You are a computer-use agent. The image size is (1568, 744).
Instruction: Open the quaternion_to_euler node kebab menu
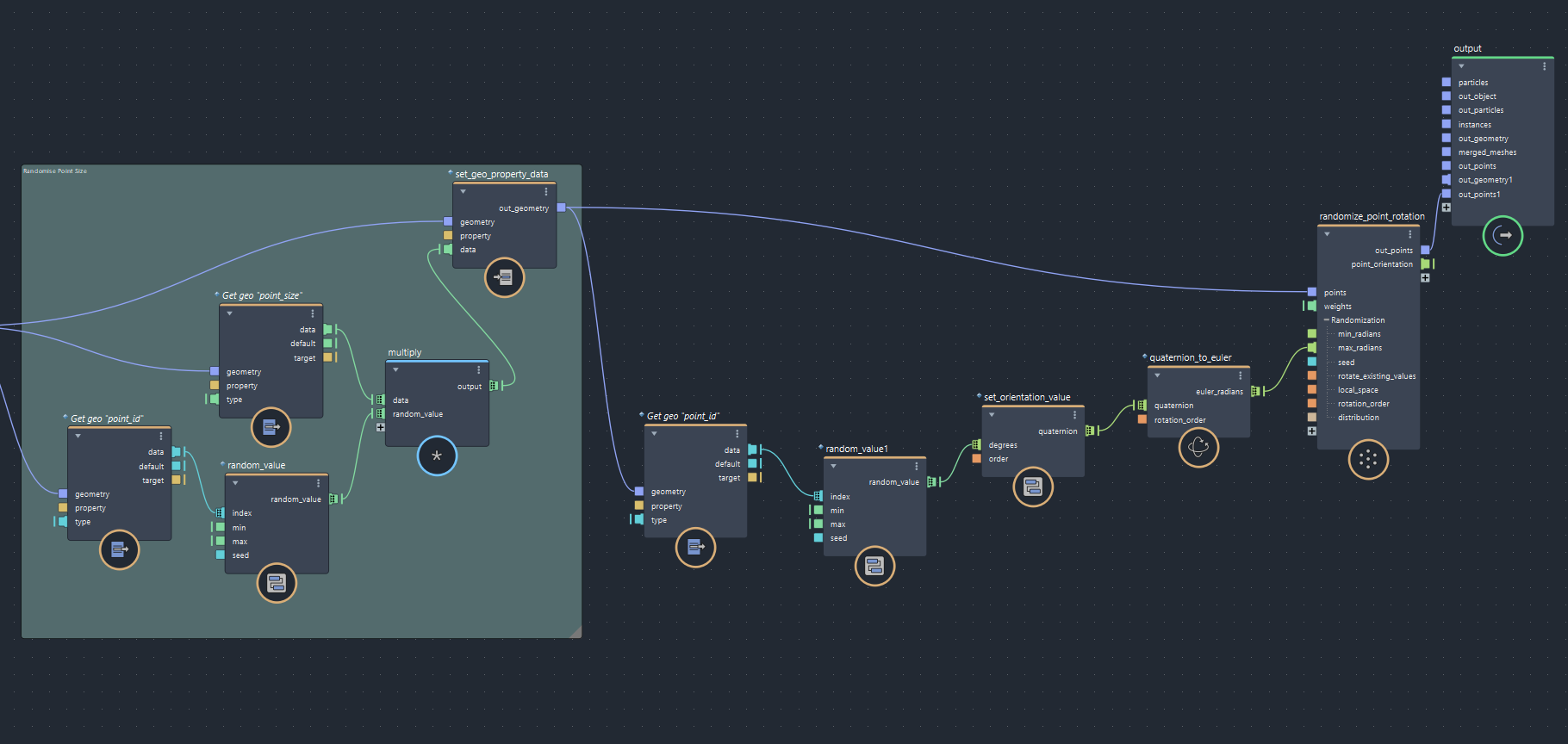[x=1240, y=375]
